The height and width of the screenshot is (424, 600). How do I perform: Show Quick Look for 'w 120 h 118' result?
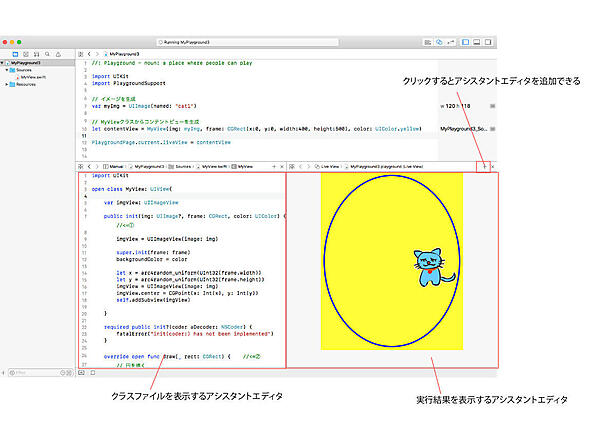click(493, 106)
